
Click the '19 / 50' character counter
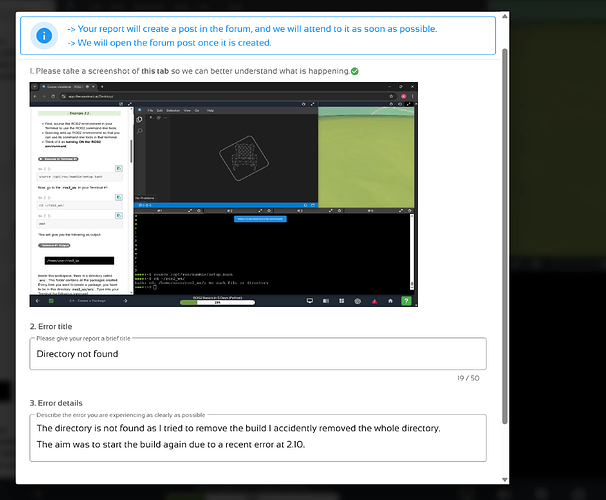click(468, 378)
